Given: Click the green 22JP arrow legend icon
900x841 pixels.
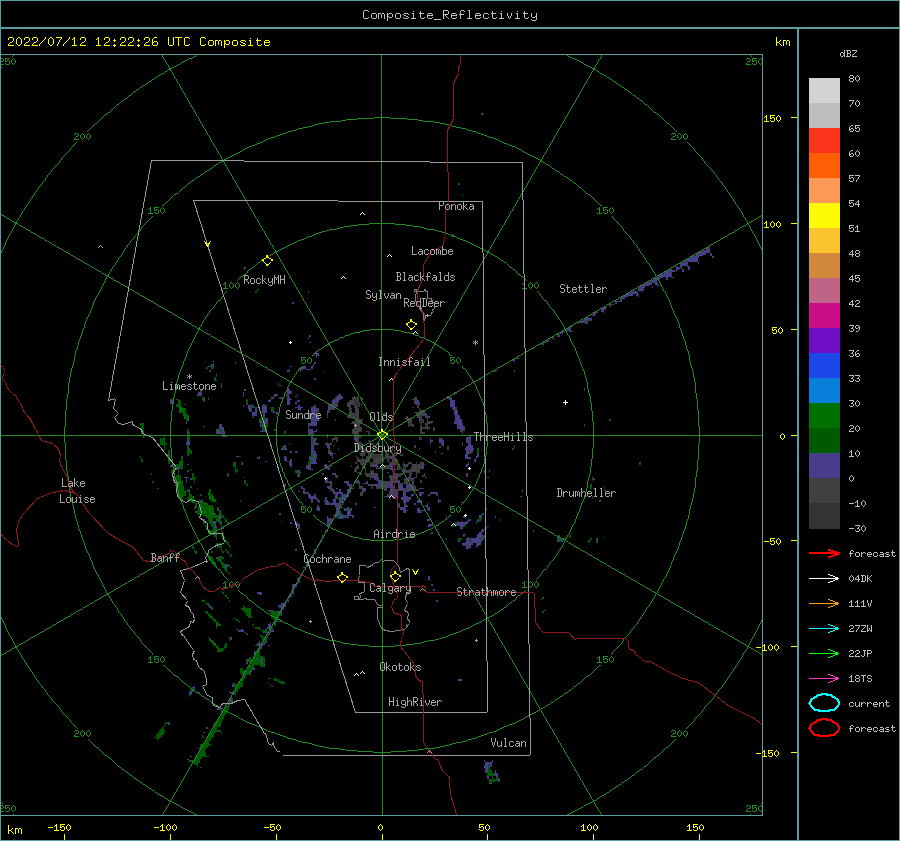Looking at the screenshot, I should (824, 653).
